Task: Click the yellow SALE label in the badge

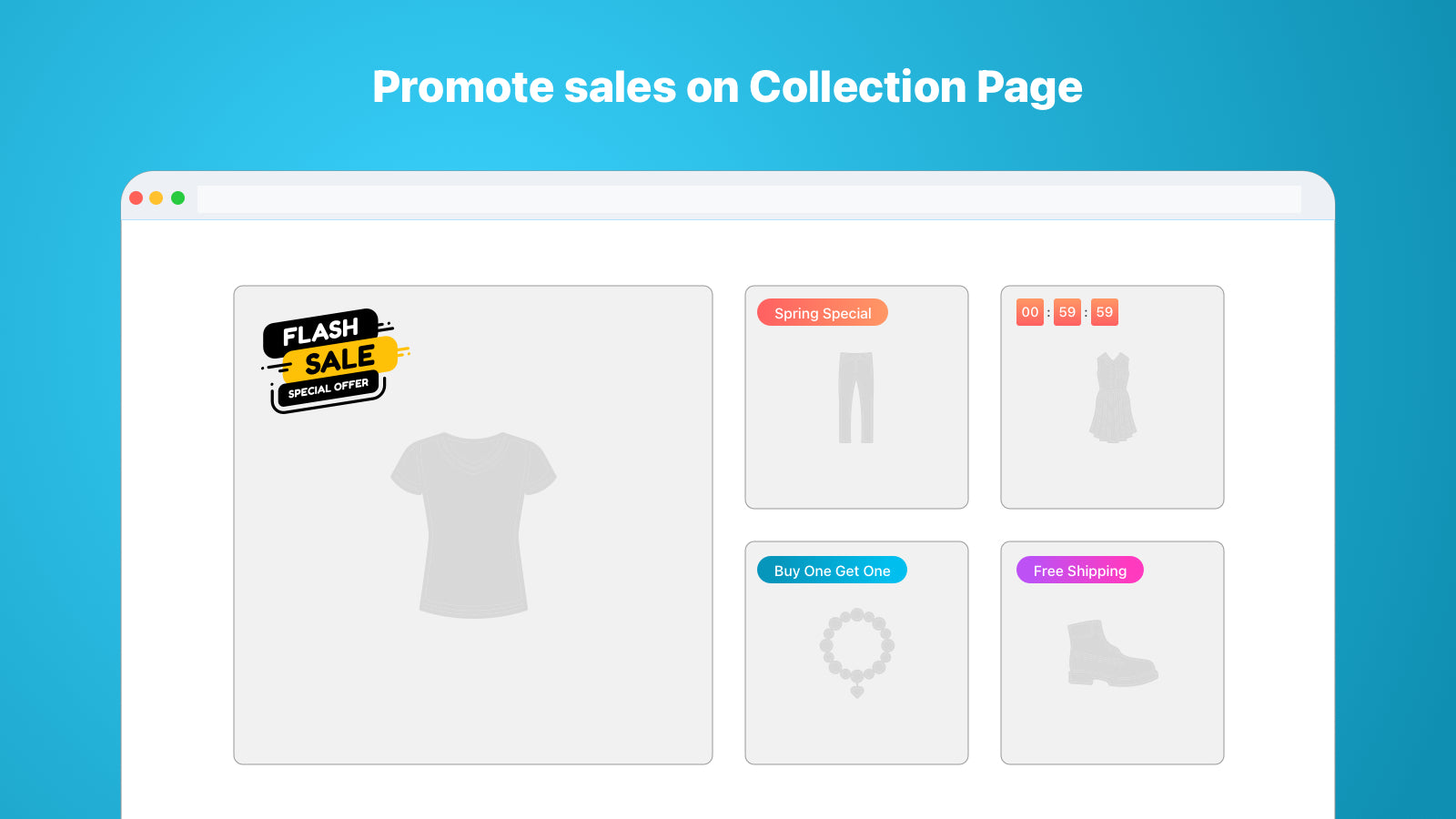Action: [340, 360]
